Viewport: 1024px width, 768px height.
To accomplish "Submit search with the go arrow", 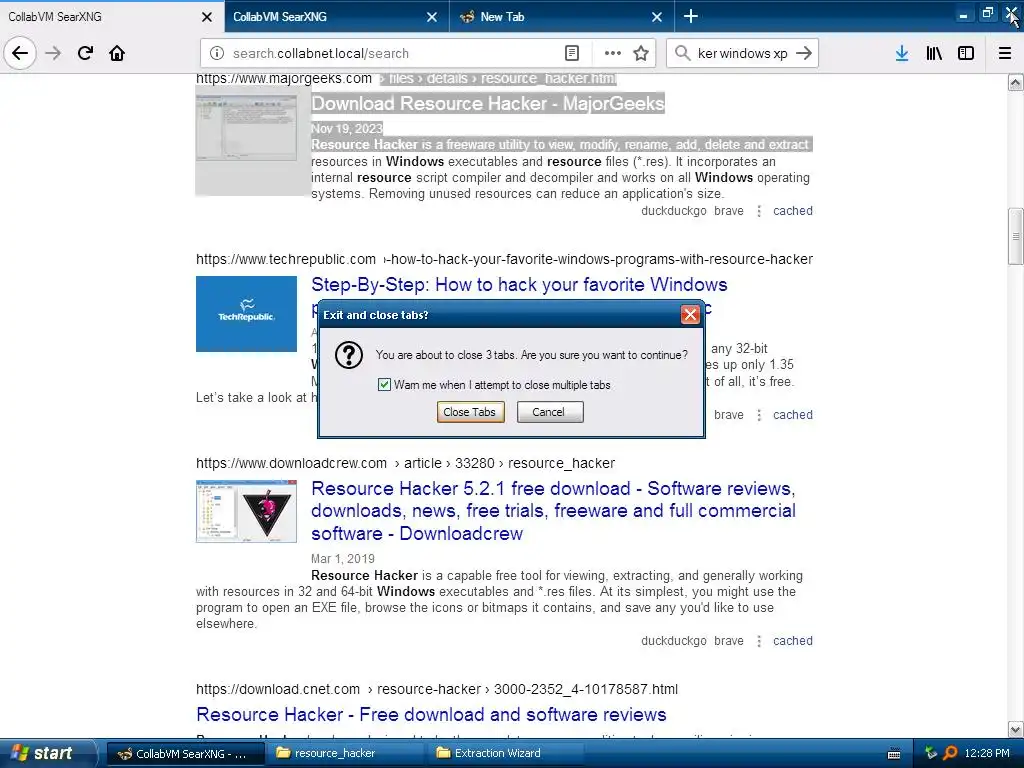I will pos(804,53).
